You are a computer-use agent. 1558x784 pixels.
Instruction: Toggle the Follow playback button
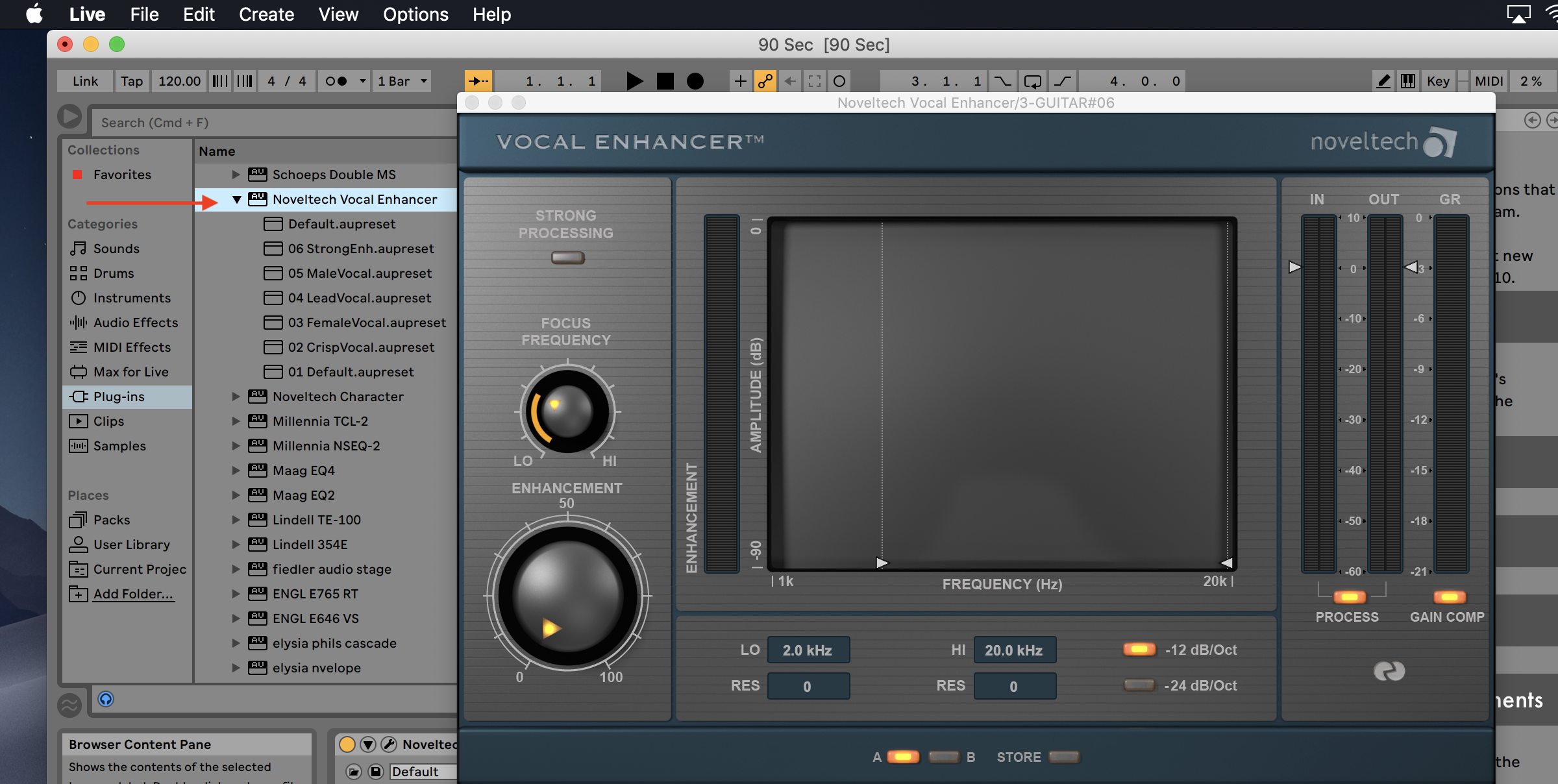[x=478, y=81]
